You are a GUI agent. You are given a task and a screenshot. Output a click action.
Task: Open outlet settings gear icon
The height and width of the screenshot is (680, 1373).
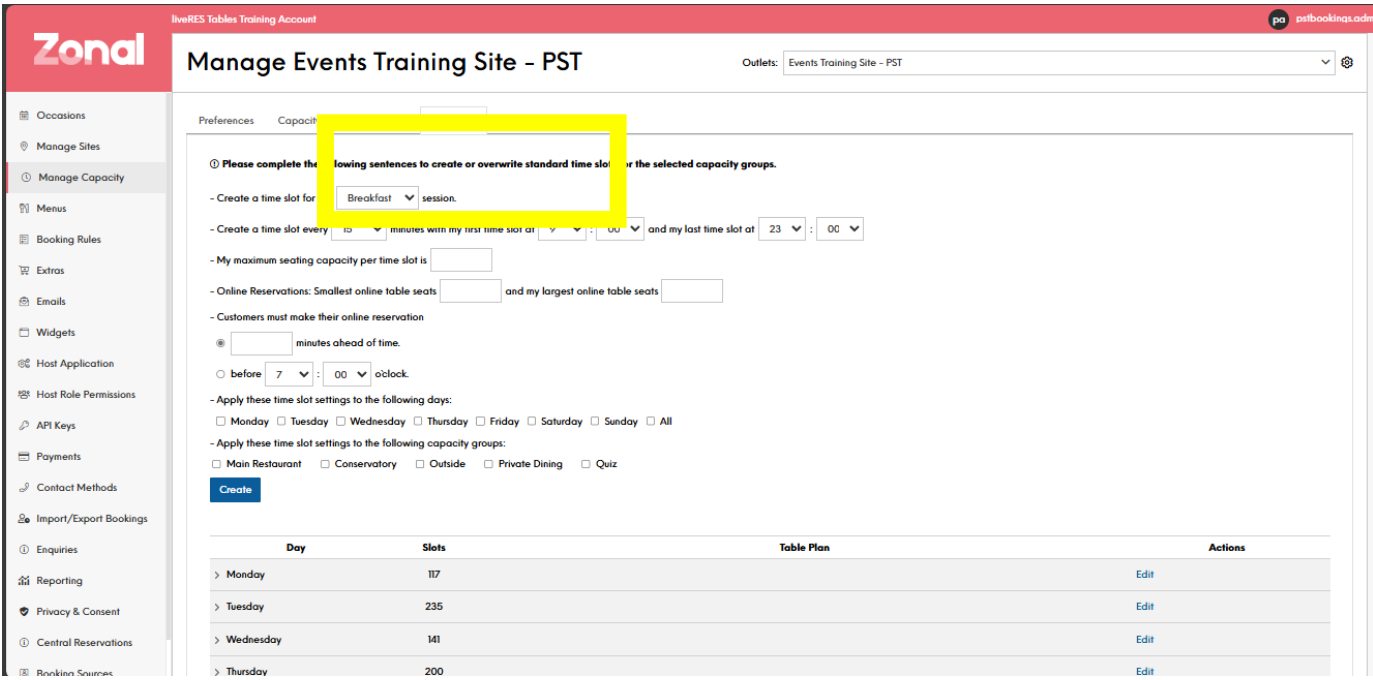[1347, 62]
